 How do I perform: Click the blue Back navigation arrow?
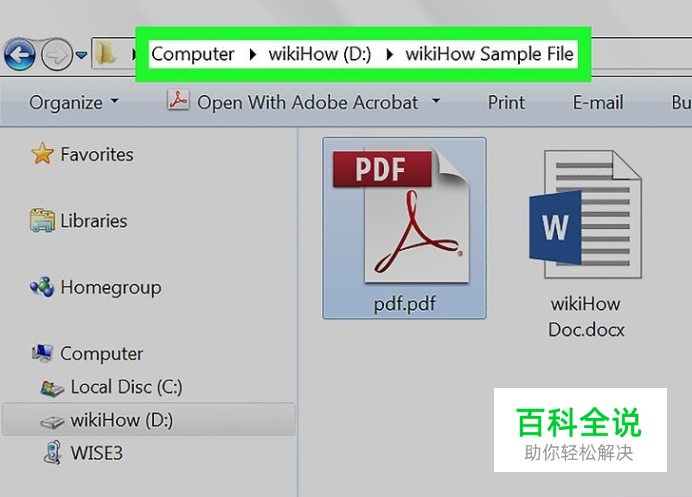[x=19, y=55]
